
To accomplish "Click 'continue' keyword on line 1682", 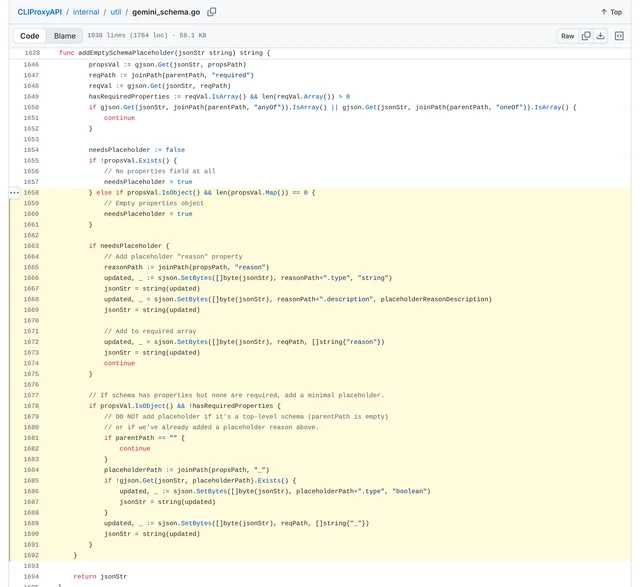I will [x=135, y=448].
